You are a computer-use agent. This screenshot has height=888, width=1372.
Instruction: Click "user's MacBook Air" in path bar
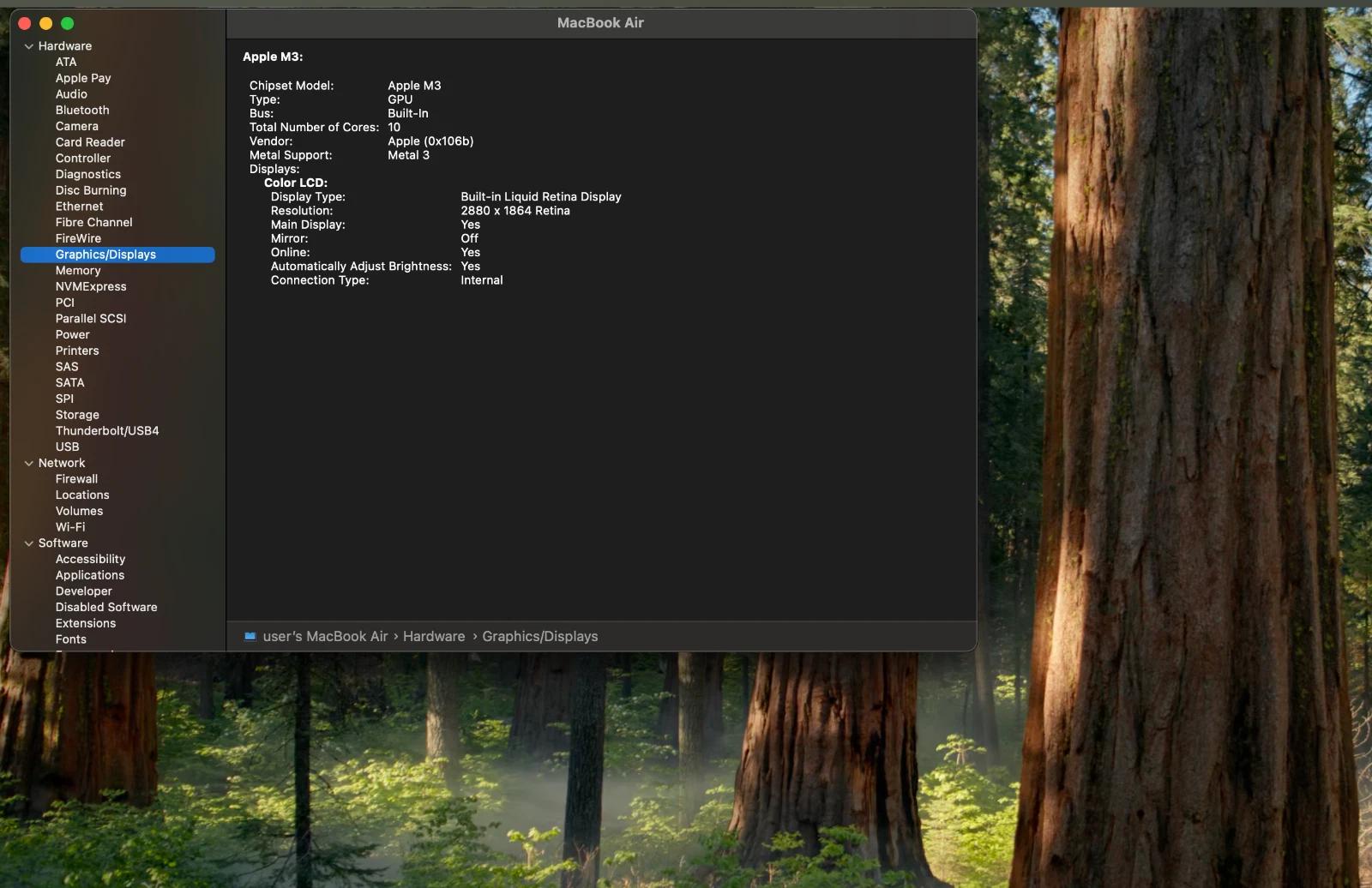tap(325, 637)
